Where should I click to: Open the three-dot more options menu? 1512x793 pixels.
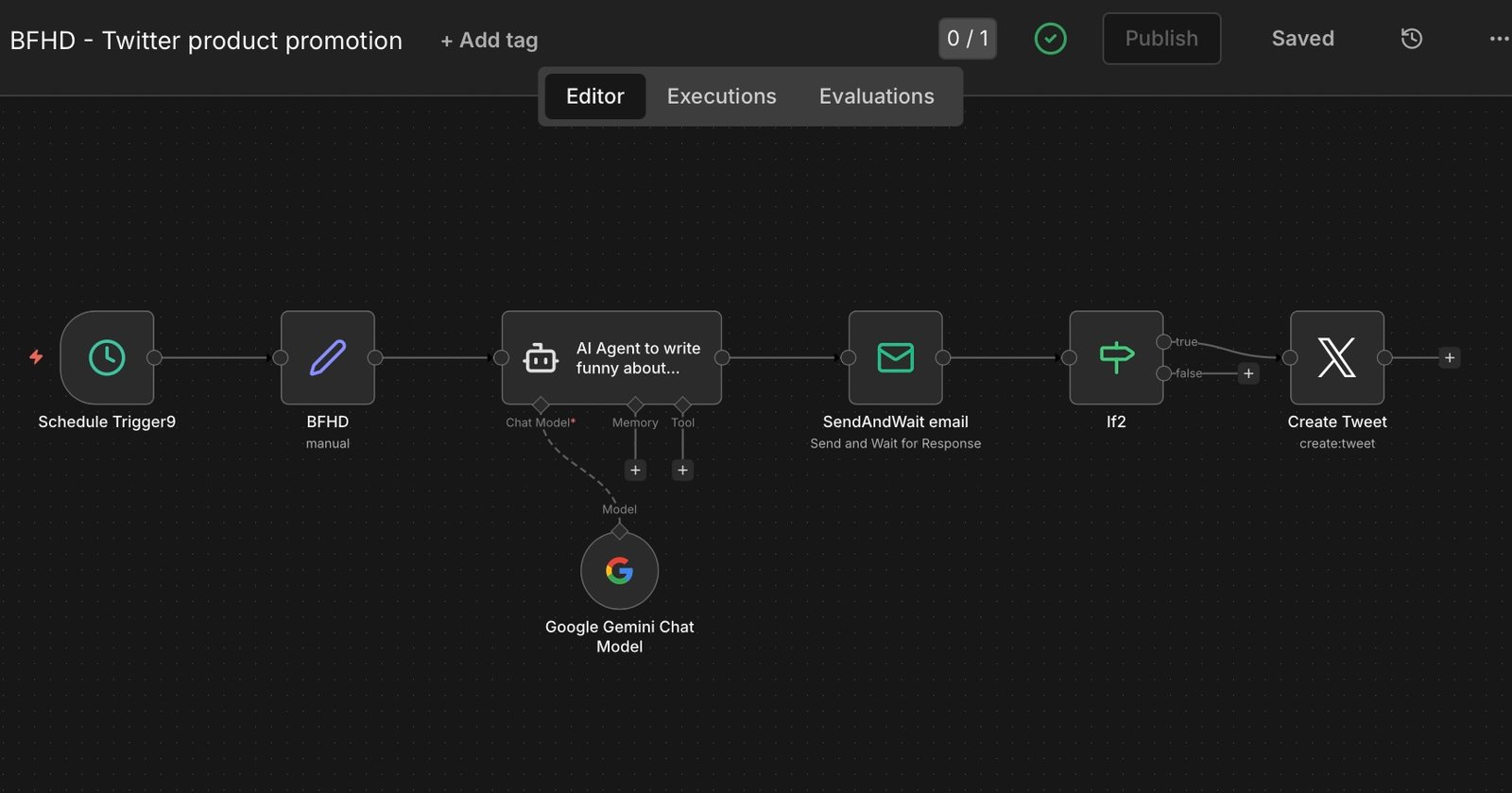pos(1499,39)
